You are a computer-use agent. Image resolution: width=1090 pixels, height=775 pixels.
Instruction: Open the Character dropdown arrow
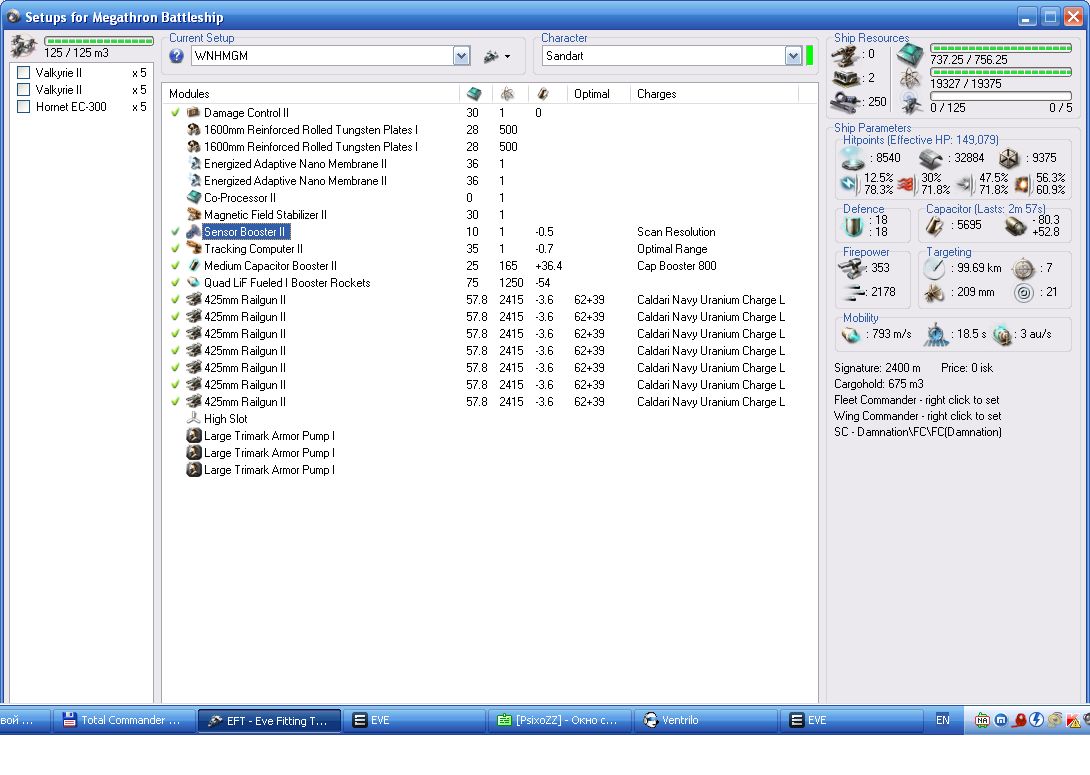tap(793, 56)
